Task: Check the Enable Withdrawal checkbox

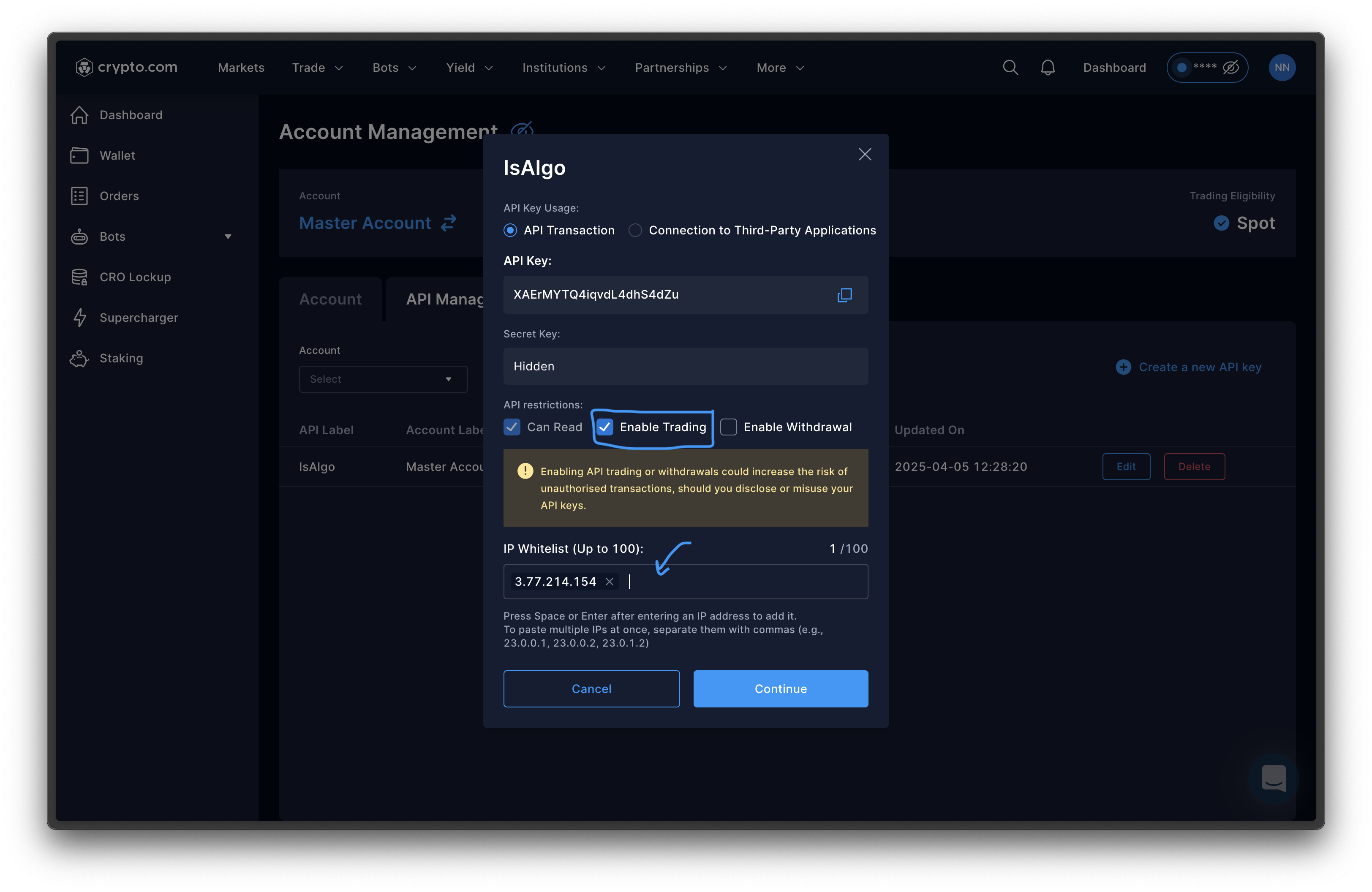Action: coord(729,427)
